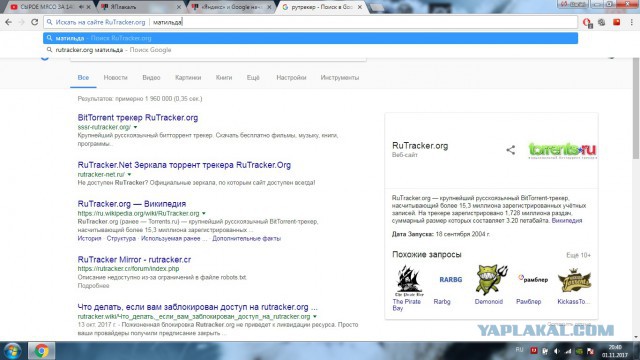Open result Что делать, если вам заблокирован доступ
The width and height of the screenshot is (640, 360).
198,307
